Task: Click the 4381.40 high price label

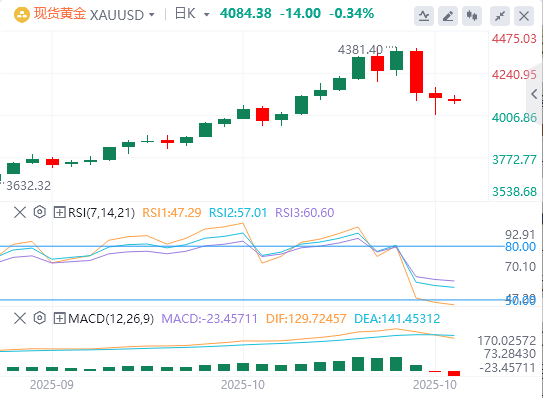Action: tap(360, 50)
